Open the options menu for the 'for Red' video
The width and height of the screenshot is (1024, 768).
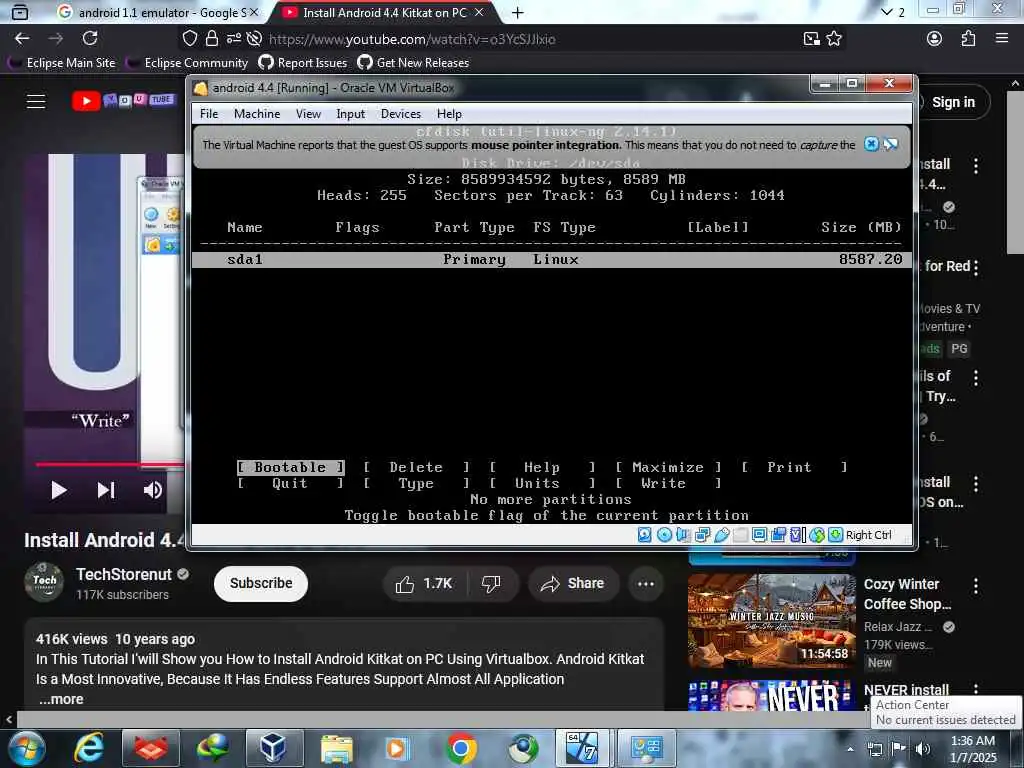click(976, 267)
